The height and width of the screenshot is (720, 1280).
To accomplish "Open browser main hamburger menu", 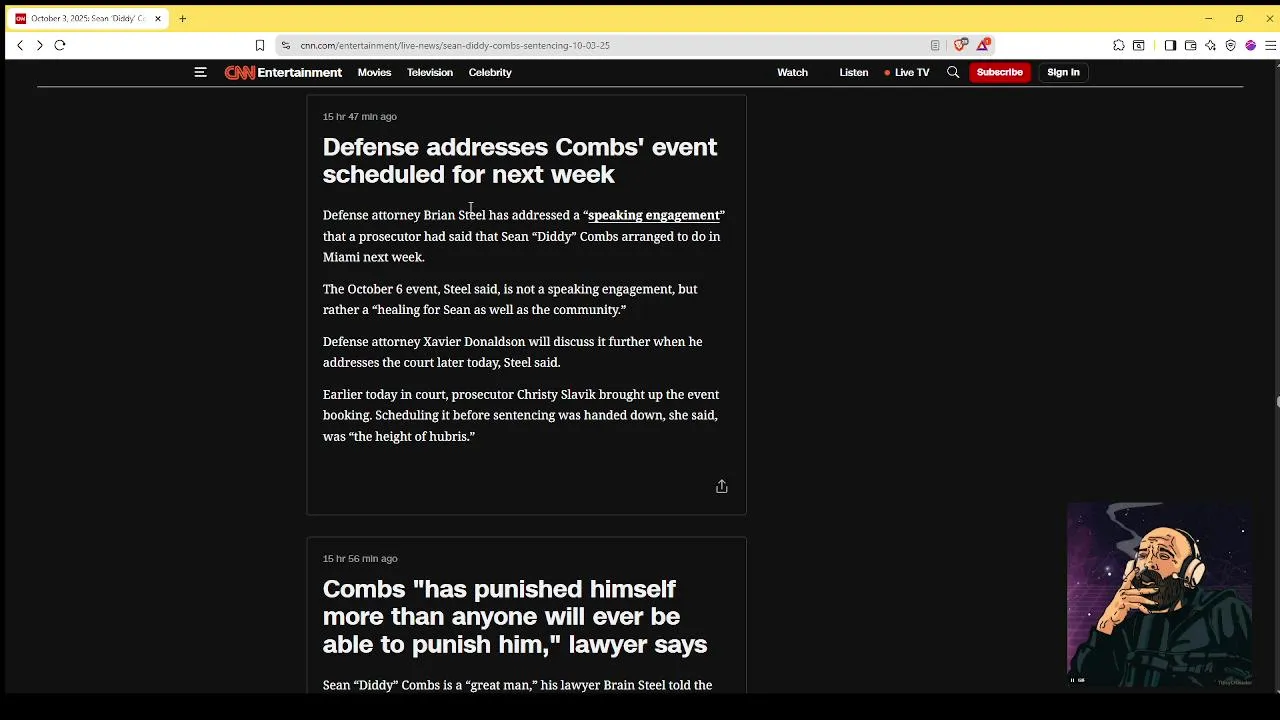I will click(x=1271, y=45).
